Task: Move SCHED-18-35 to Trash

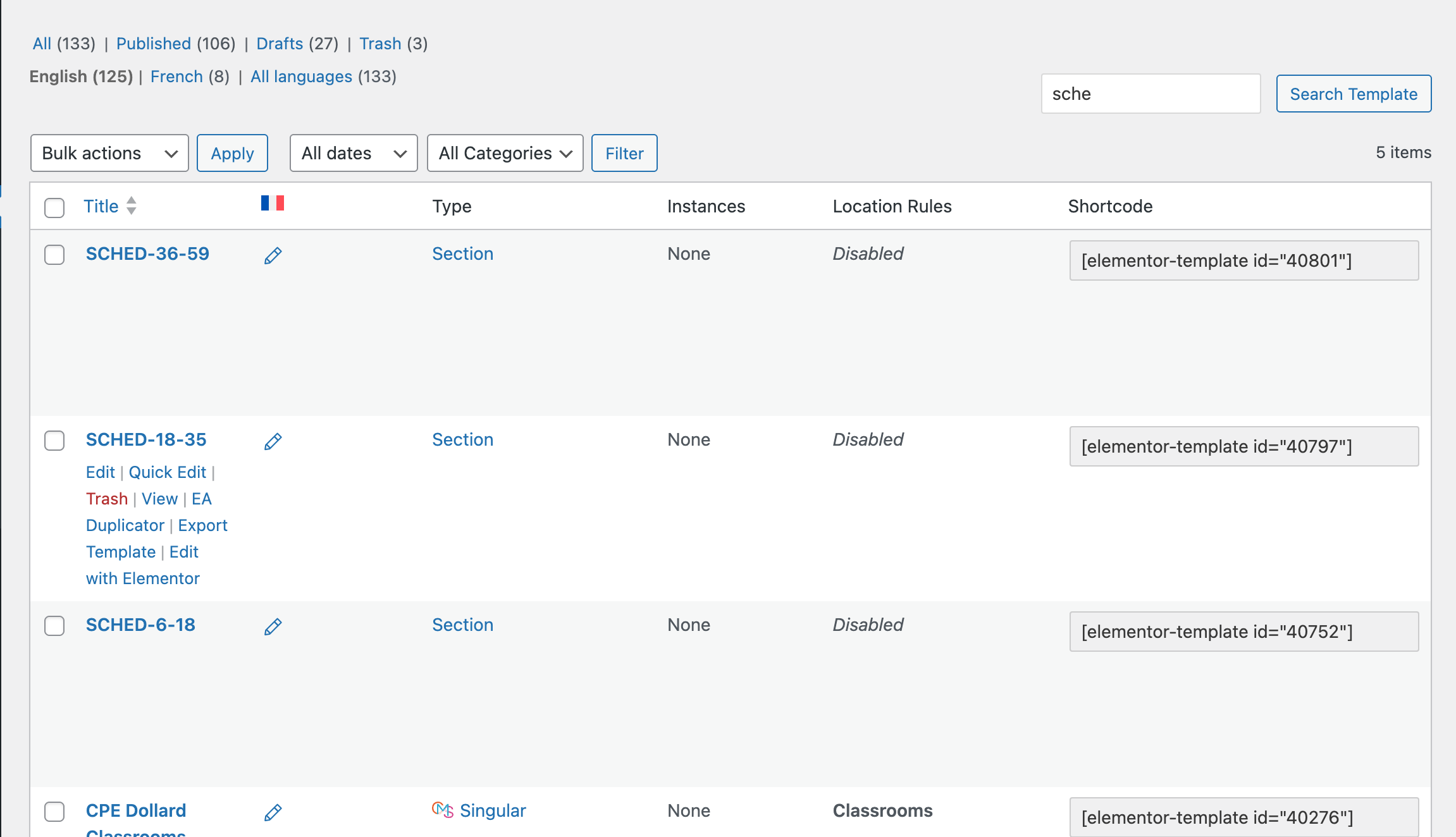Action: click(107, 499)
